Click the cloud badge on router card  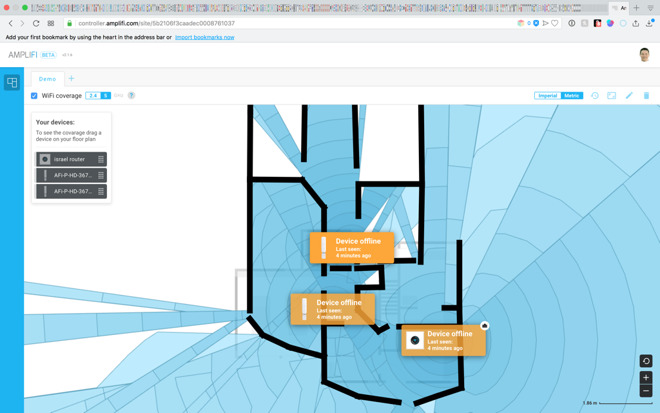coord(484,325)
